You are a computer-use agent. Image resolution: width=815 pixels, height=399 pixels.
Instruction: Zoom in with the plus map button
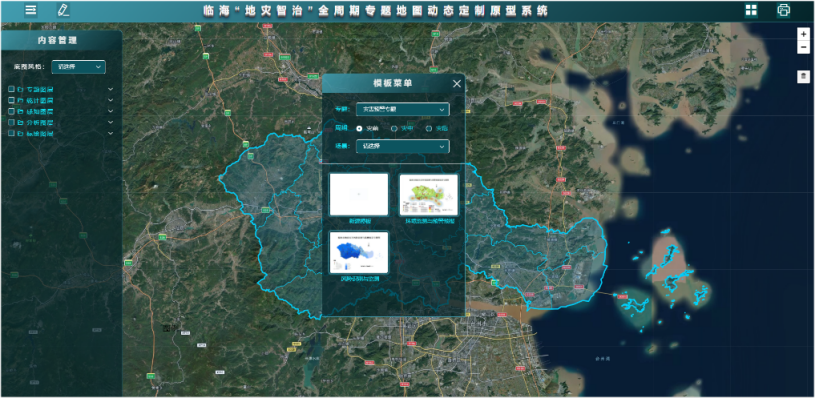coord(804,34)
